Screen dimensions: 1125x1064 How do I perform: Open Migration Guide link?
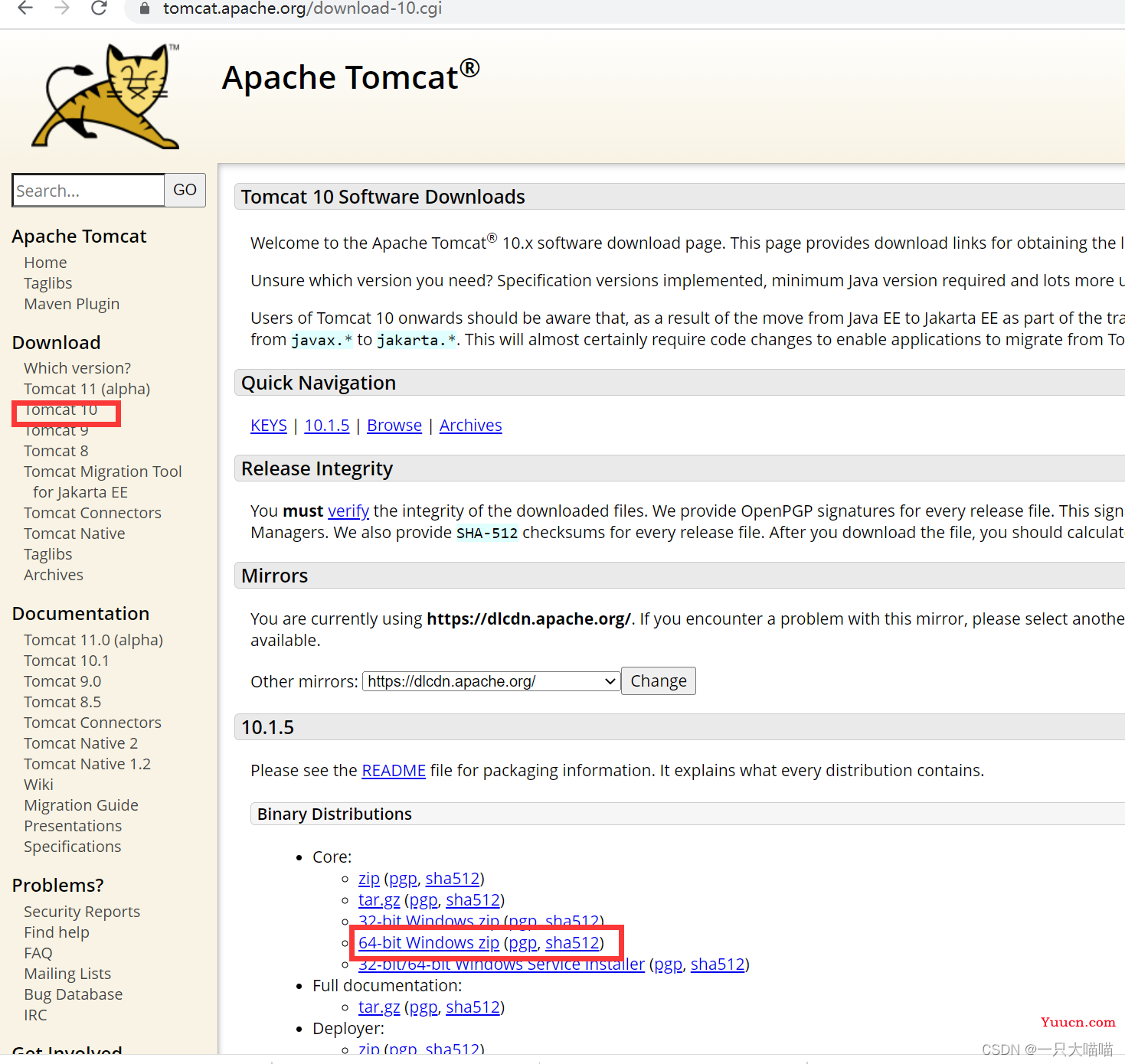point(81,805)
